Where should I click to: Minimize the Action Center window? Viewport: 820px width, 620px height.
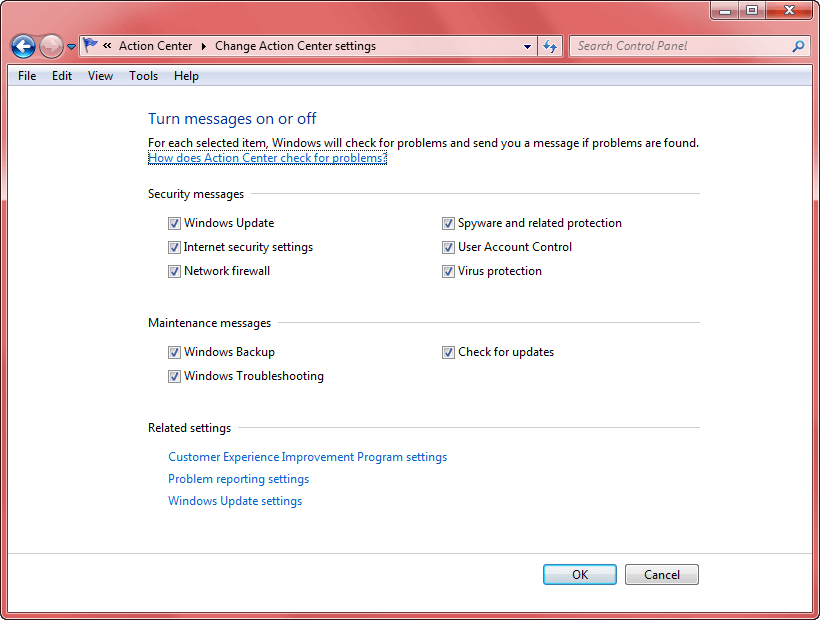[x=725, y=10]
